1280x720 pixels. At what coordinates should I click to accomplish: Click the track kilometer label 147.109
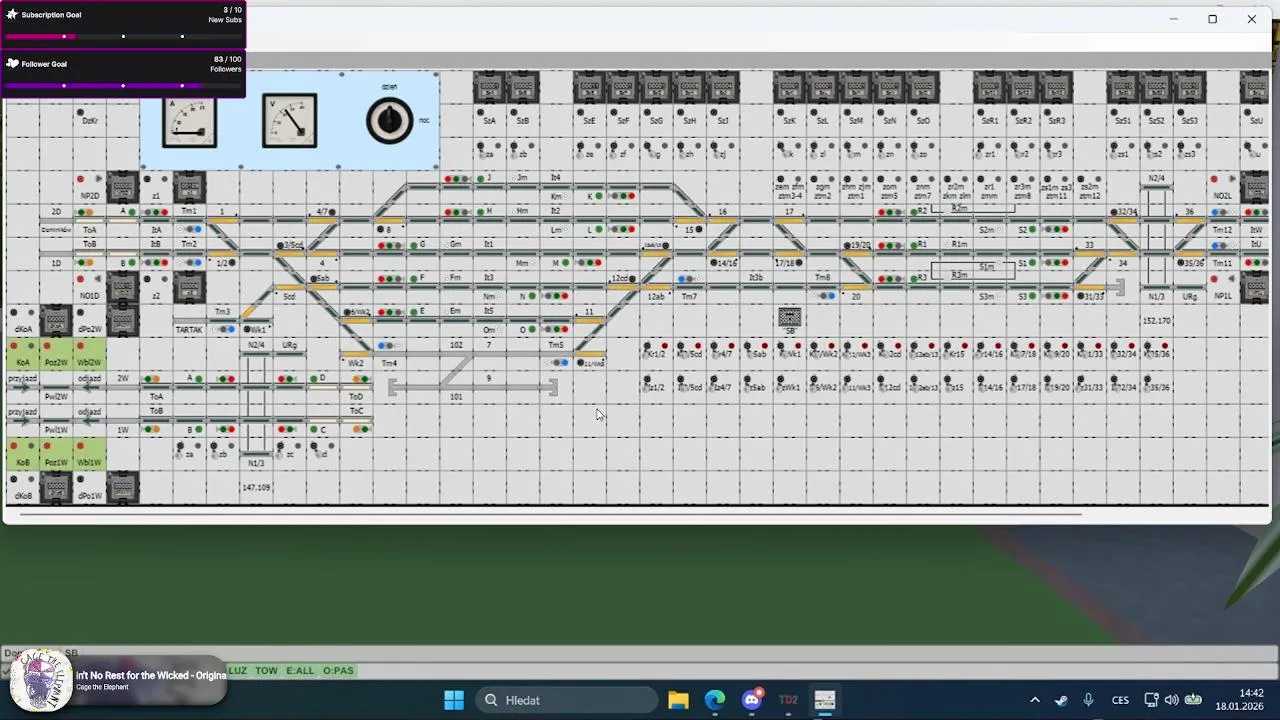click(x=256, y=488)
